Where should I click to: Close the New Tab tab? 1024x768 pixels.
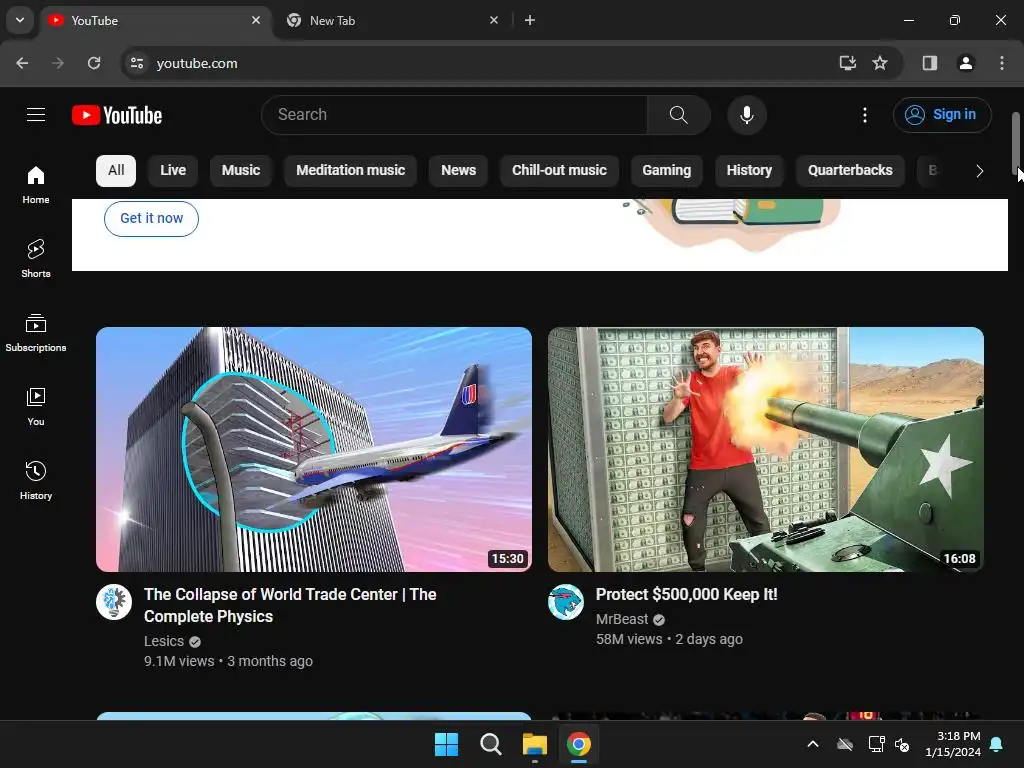494,20
